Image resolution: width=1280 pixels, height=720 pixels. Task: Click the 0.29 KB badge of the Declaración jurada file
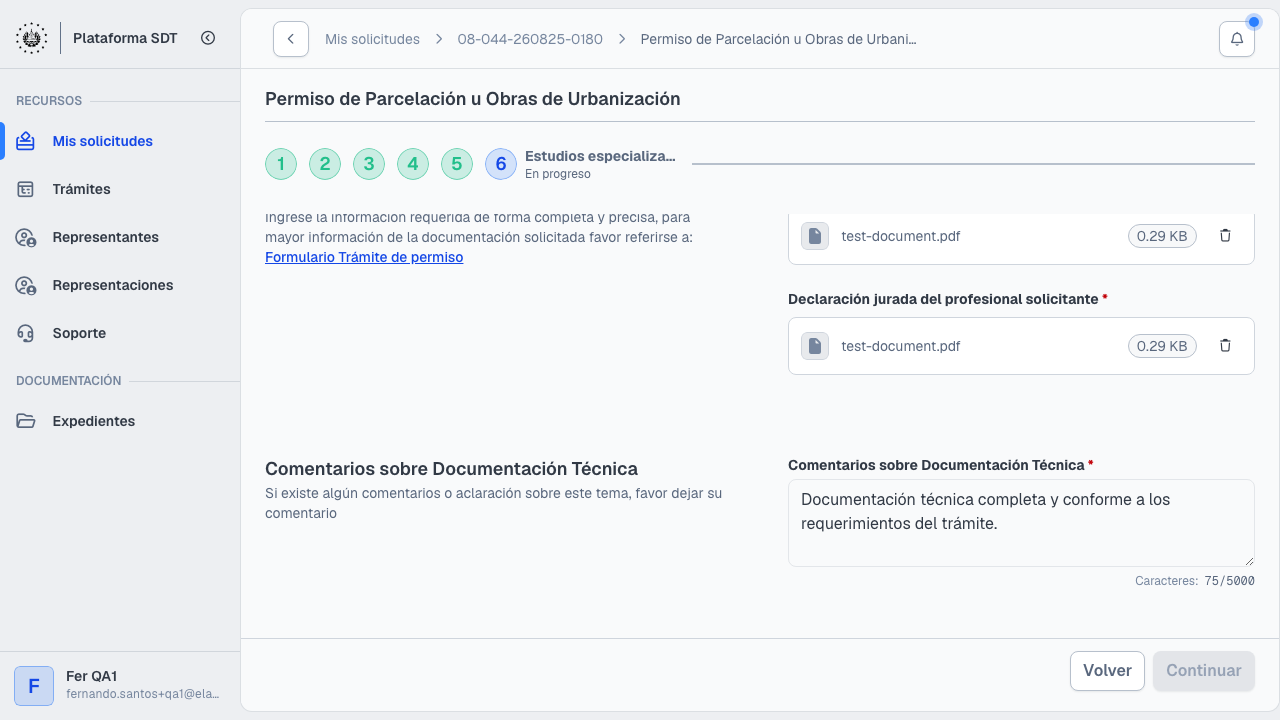pyautogui.click(x=1162, y=346)
